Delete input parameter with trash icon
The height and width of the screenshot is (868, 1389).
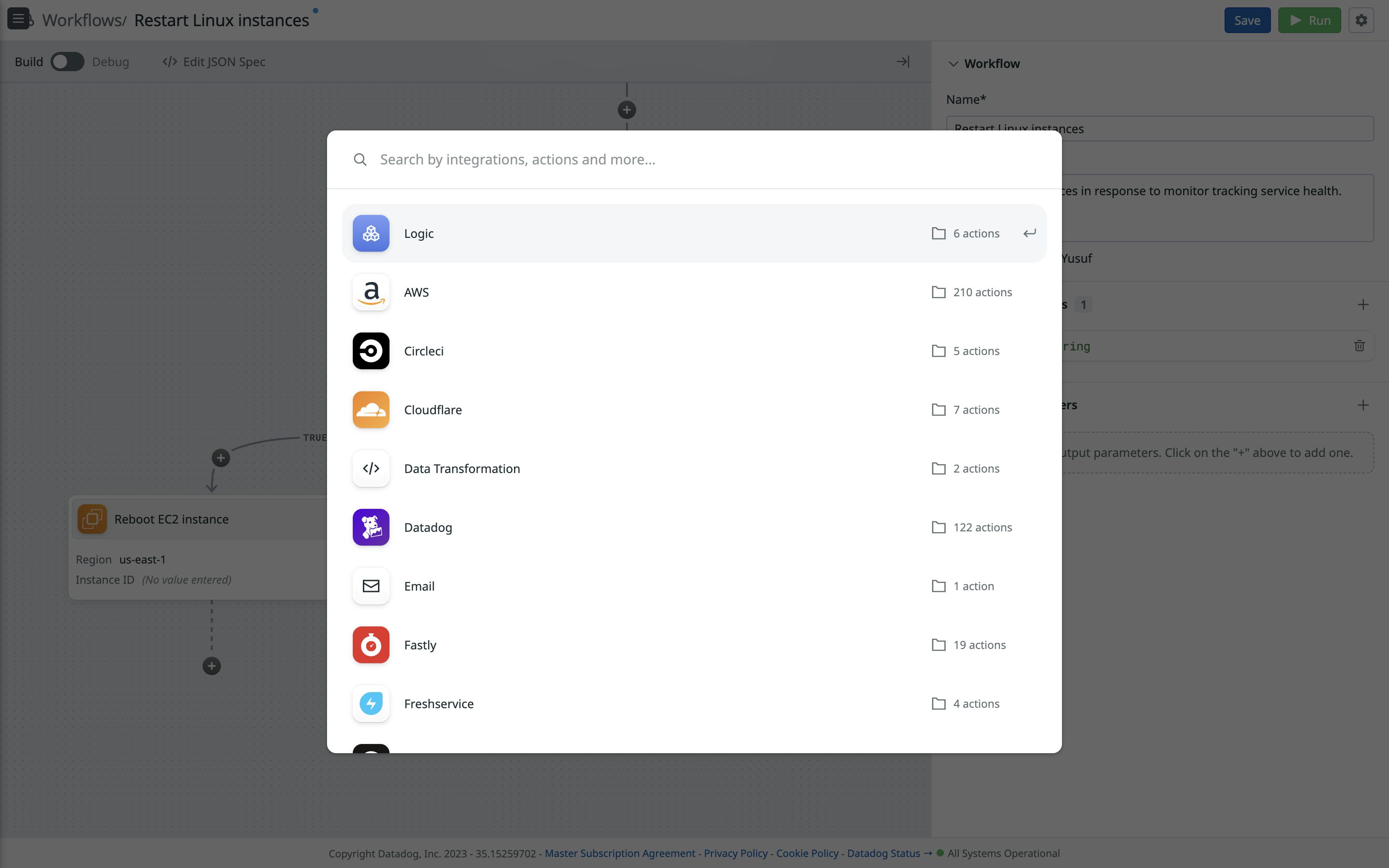click(x=1359, y=345)
